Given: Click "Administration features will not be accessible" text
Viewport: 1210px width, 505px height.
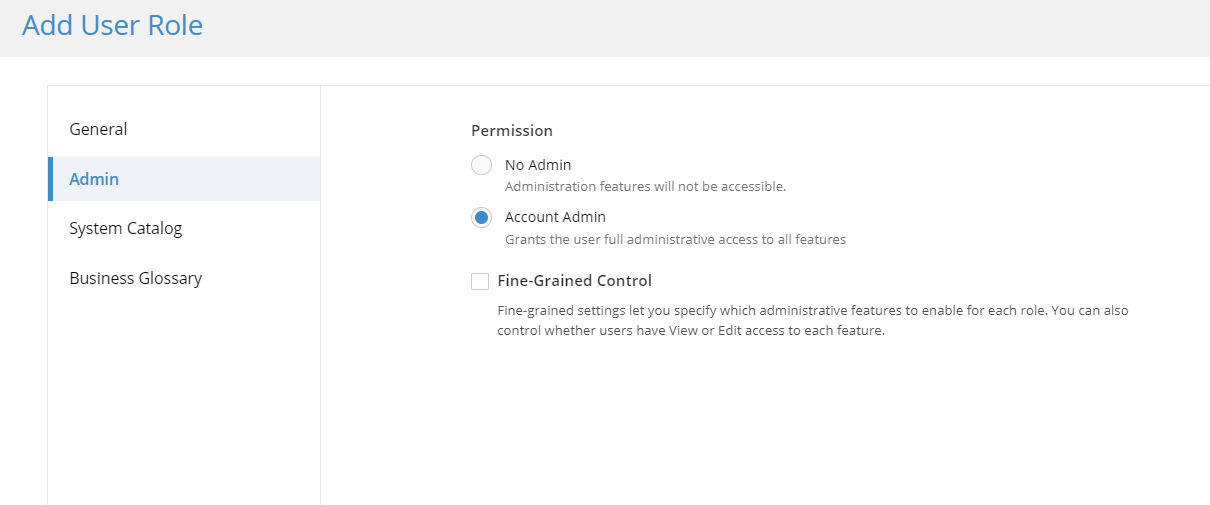Looking at the screenshot, I should pyautogui.click(x=645, y=186).
